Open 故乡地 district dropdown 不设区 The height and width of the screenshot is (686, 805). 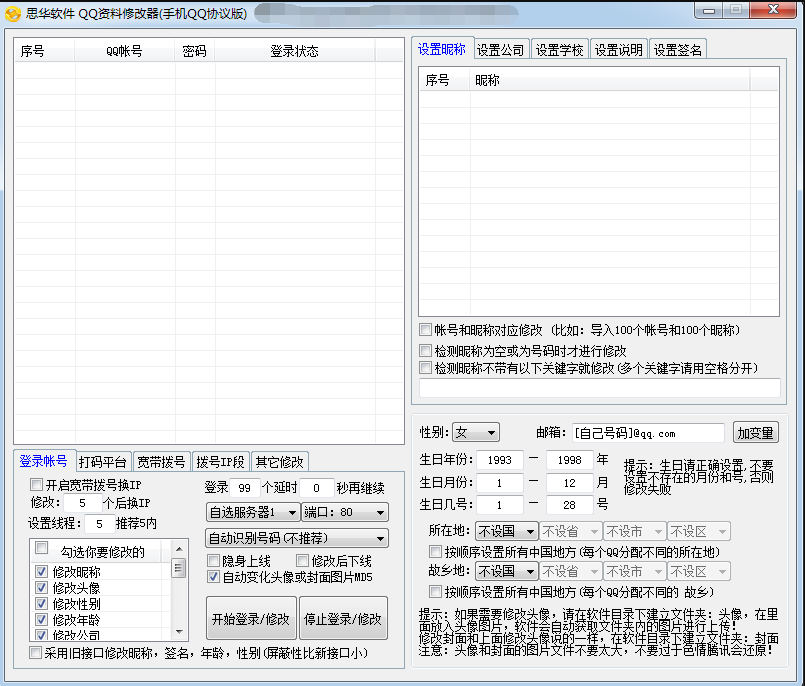pyautogui.click(x=699, y=571)
